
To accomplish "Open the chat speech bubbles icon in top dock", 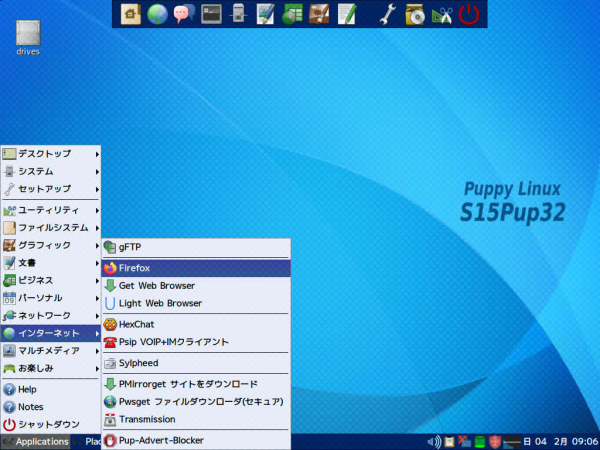I will 184,14.
